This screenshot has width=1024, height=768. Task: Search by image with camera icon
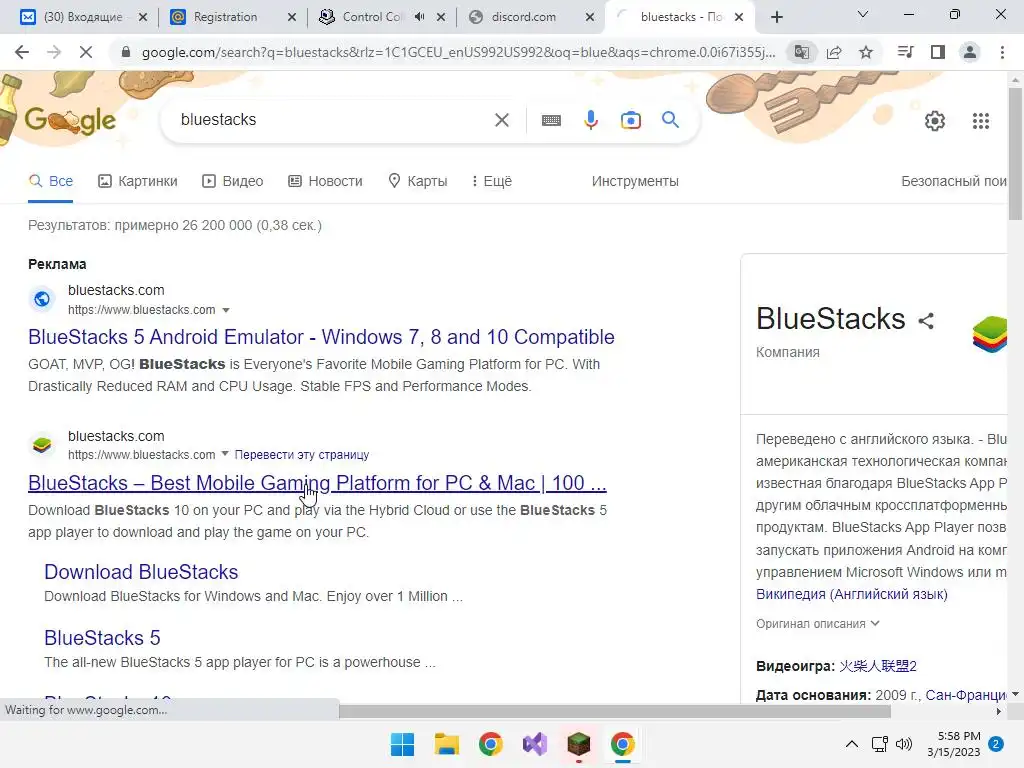[x=631, y=120]
